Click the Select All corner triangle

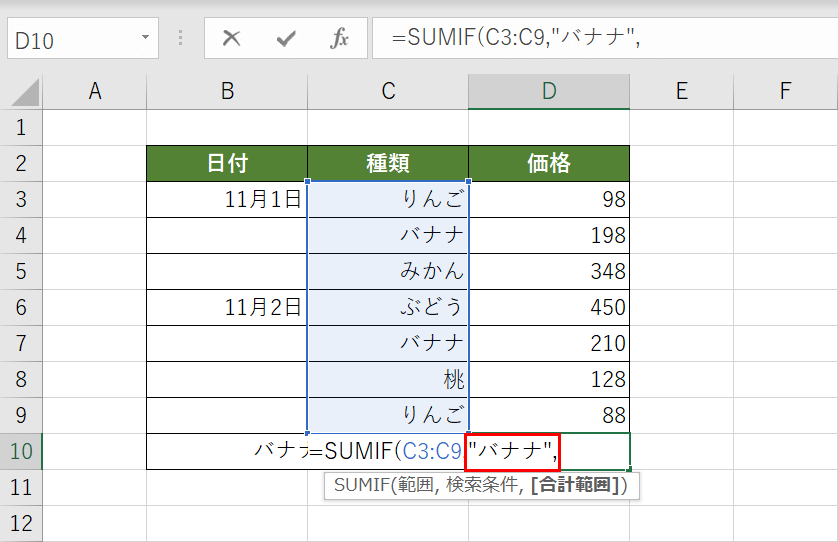[x=24, y=93]
